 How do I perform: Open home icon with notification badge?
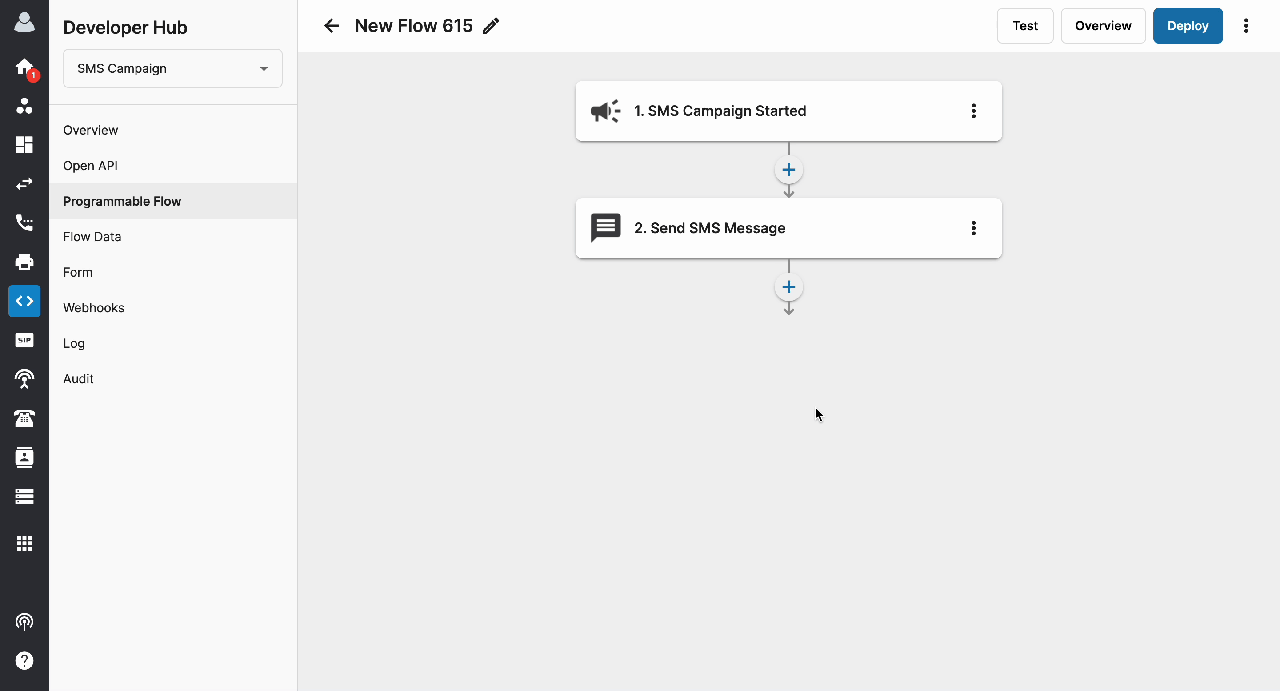point(24,67)
